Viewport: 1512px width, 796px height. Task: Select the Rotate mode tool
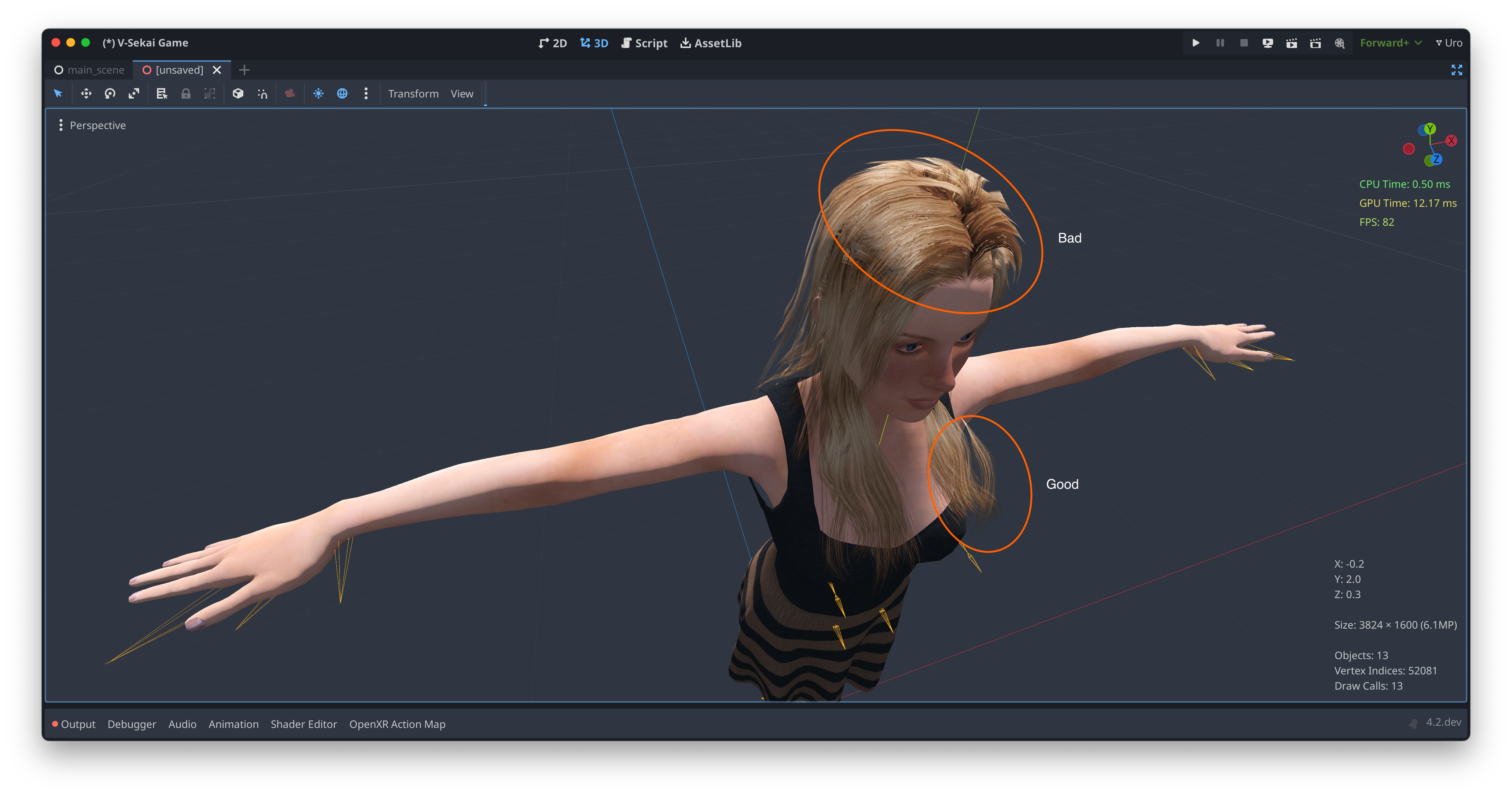click(x=110, y=93)
